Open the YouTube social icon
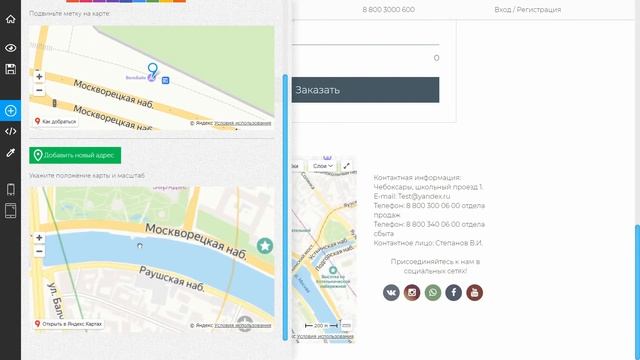This screenshot has width=640, height=360. point(474,292)
